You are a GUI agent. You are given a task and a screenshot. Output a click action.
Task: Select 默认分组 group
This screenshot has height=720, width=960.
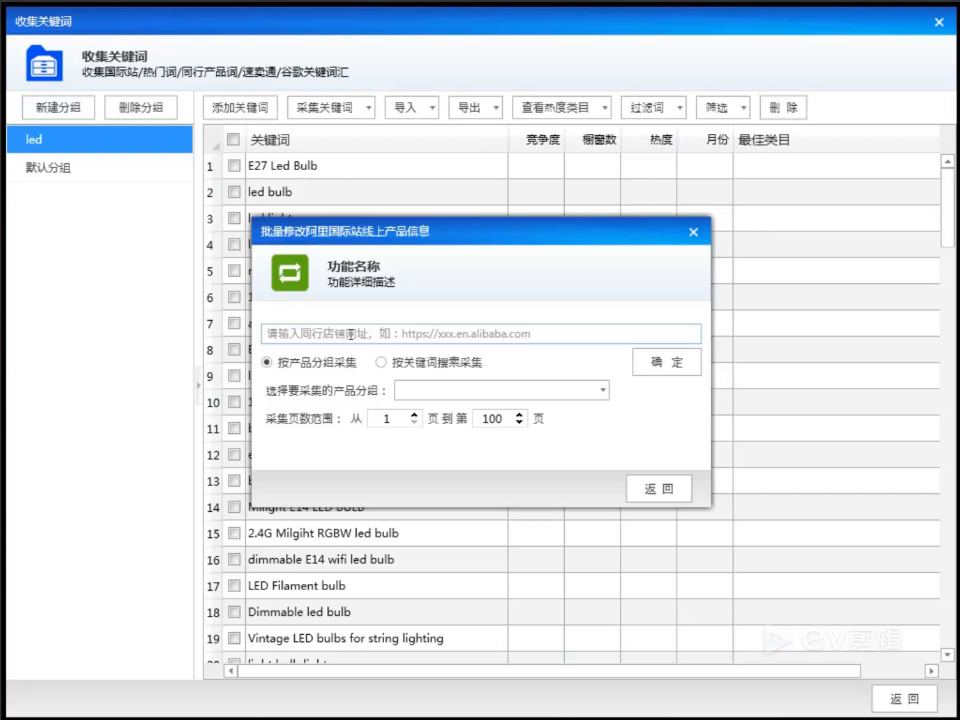pyautogui.click(x=100, y=168)
